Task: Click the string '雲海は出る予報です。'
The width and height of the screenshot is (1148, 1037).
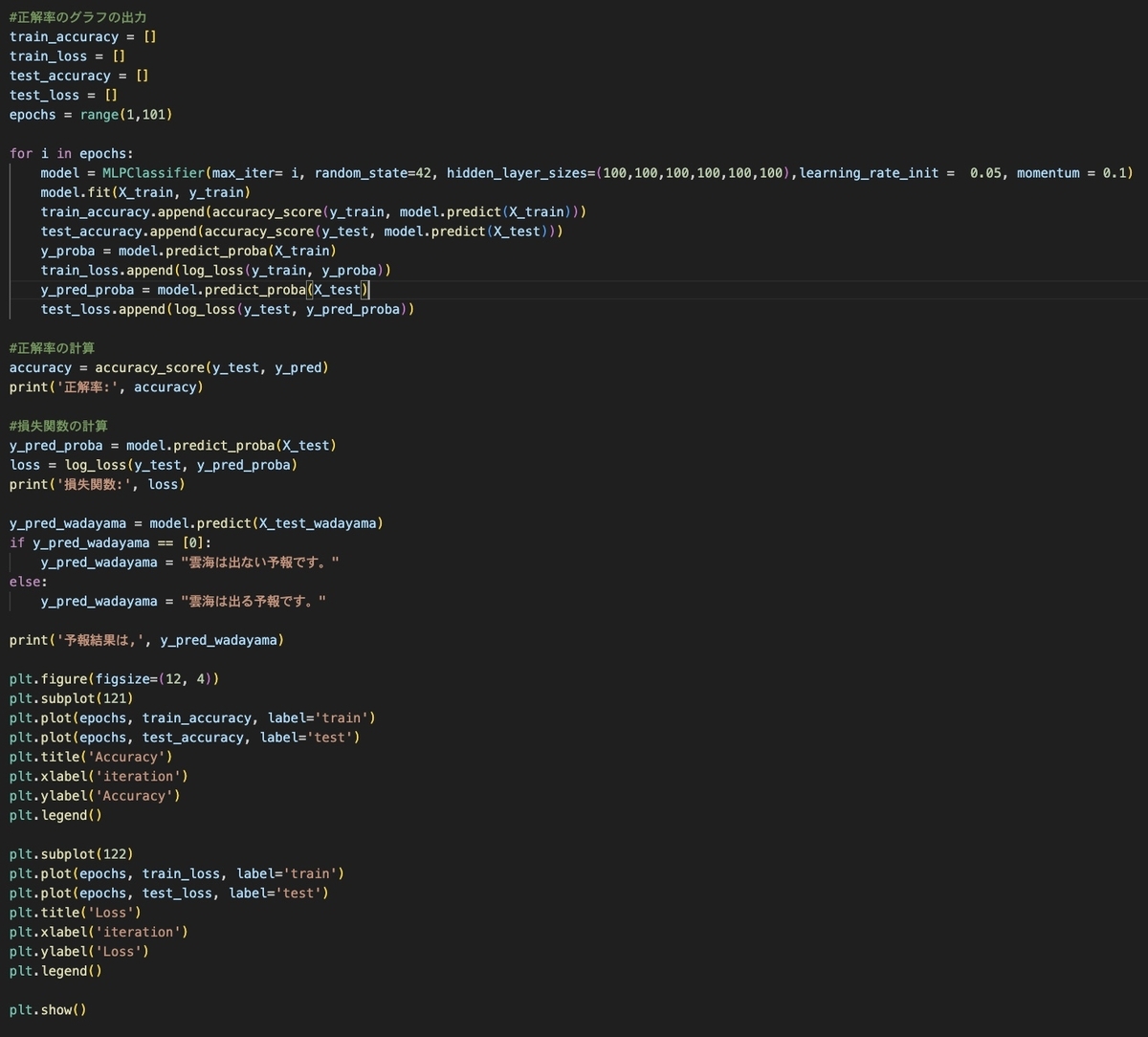Action: (x=254, y=601)
